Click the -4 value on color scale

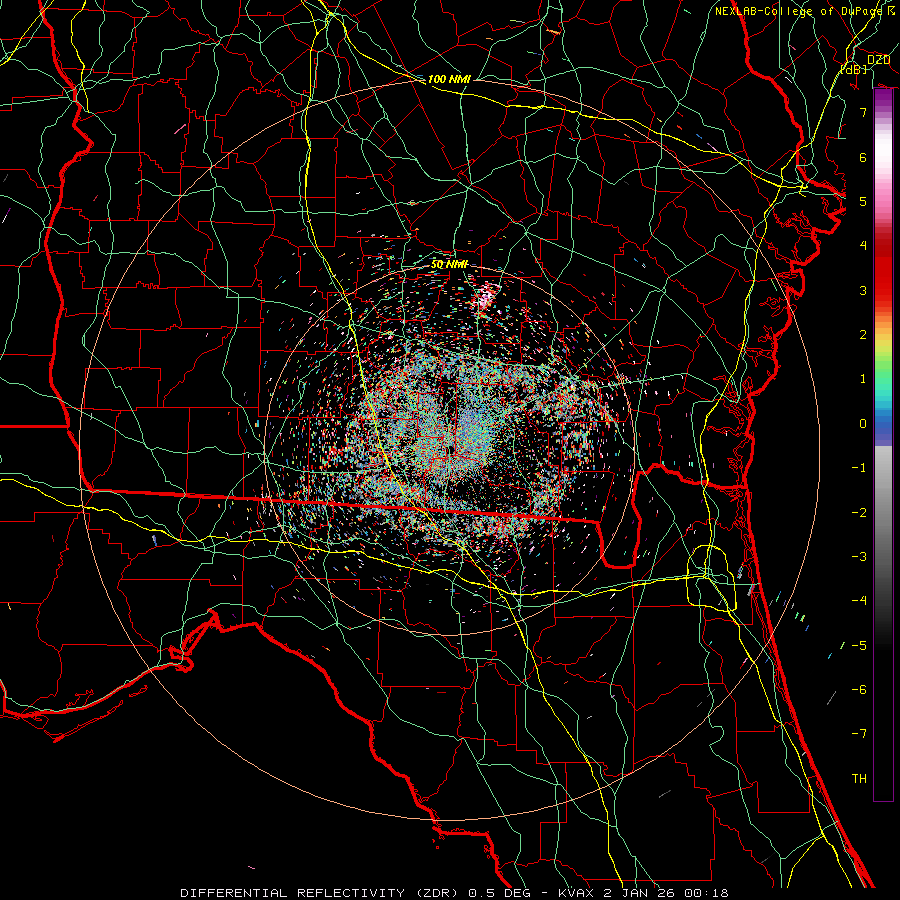tap(859, 601)
